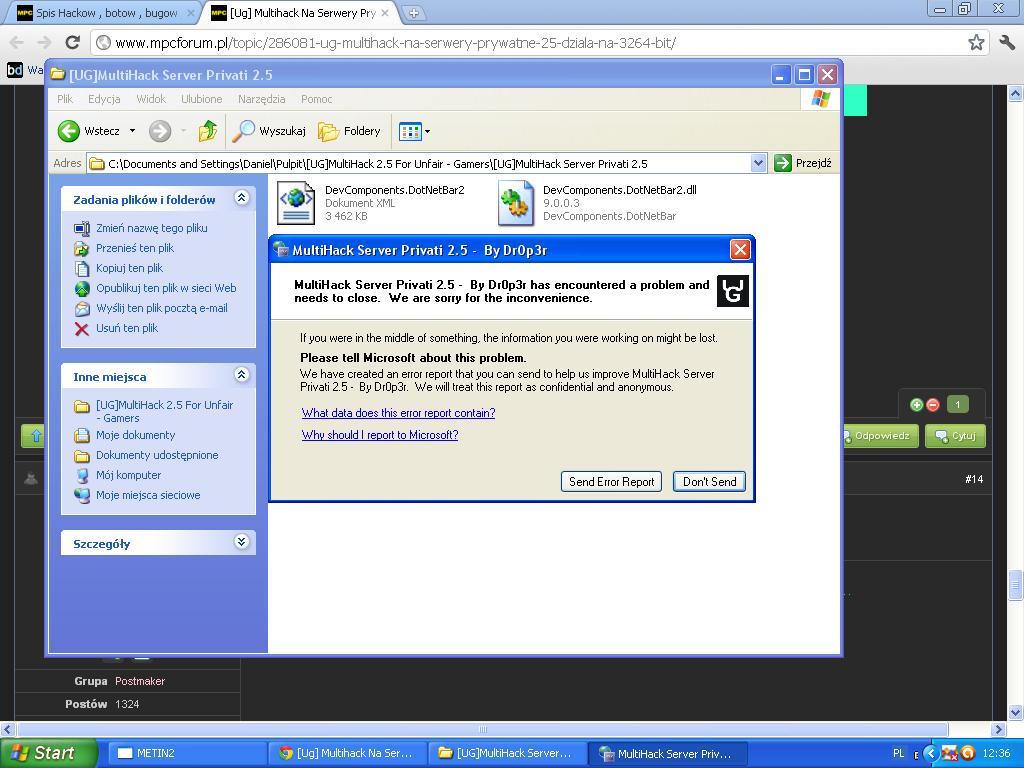
Task: Click green plus reputation icon on forum
Action: 916,405
